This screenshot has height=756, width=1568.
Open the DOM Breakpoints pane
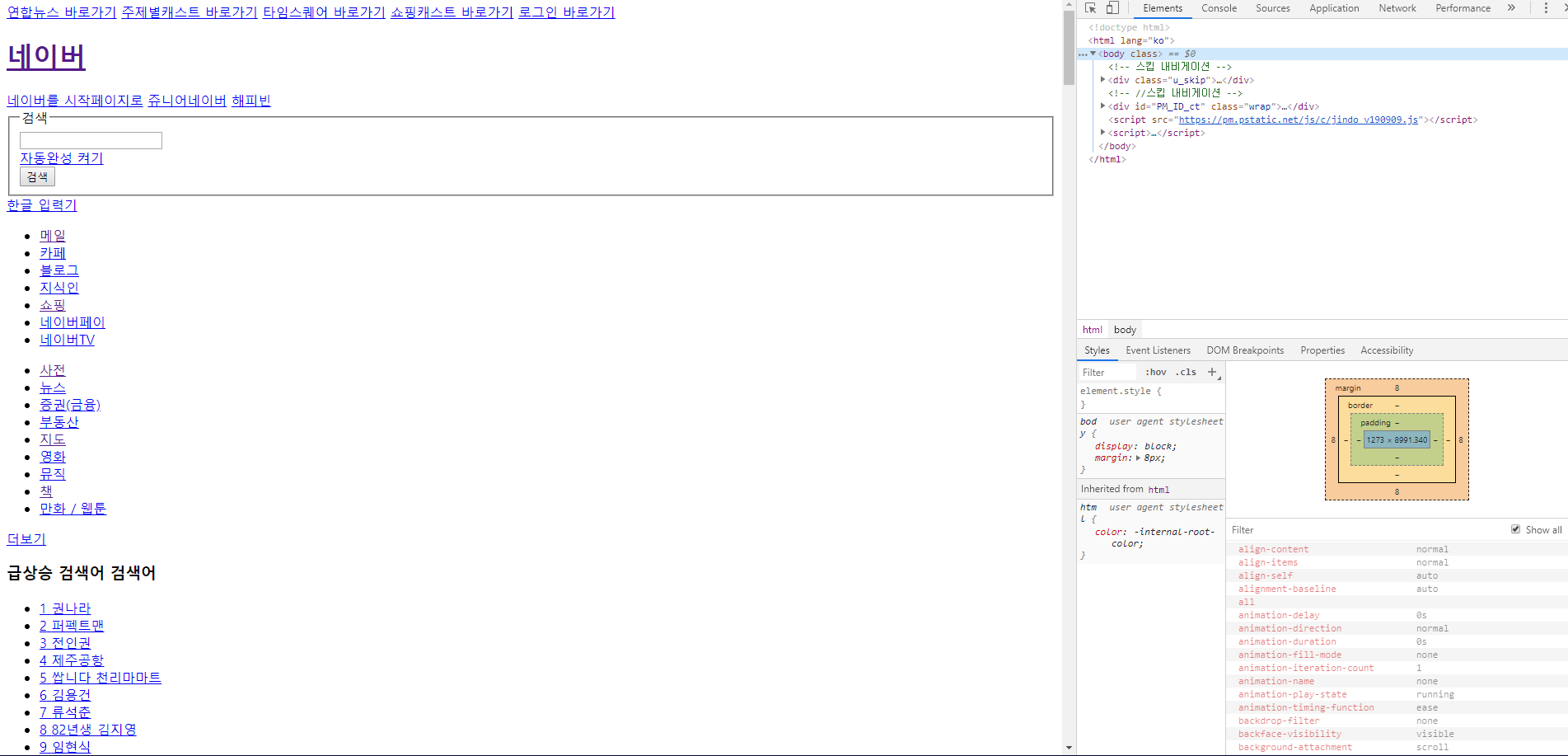pos(1245,350)
